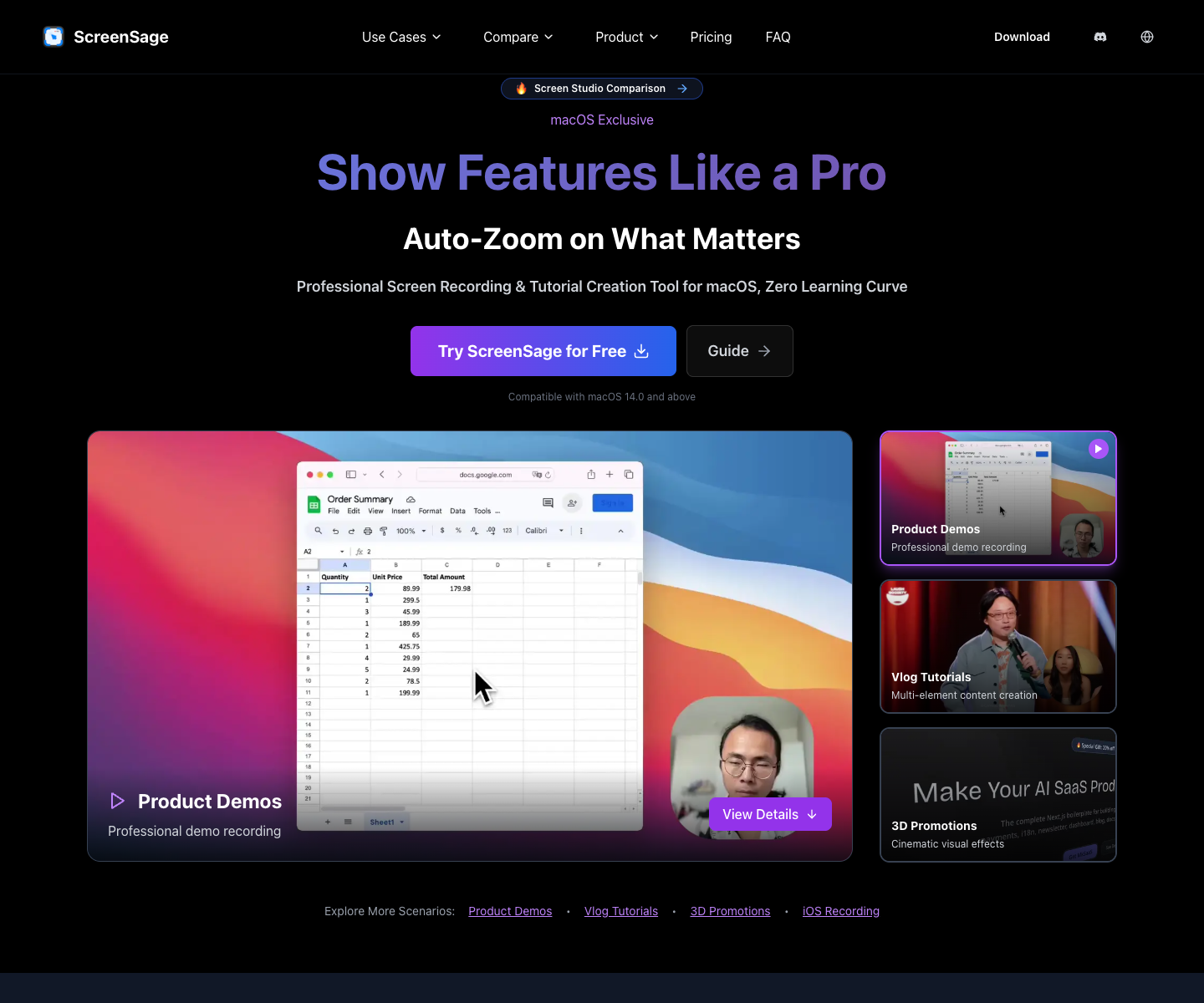Click the down arrow in View Details button
1204x1003 pixels.
(812, 814)
